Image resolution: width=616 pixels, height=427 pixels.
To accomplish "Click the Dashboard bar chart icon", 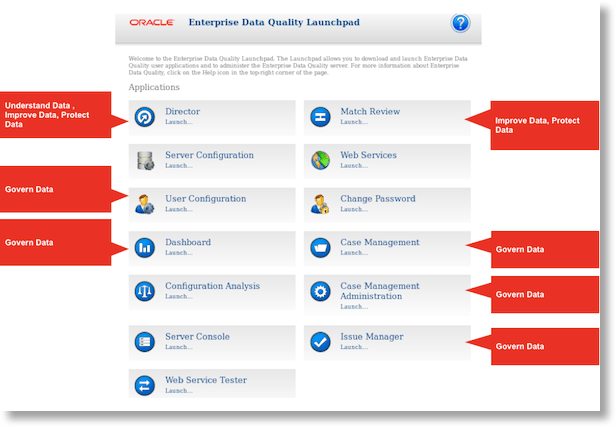I will 145,247.
